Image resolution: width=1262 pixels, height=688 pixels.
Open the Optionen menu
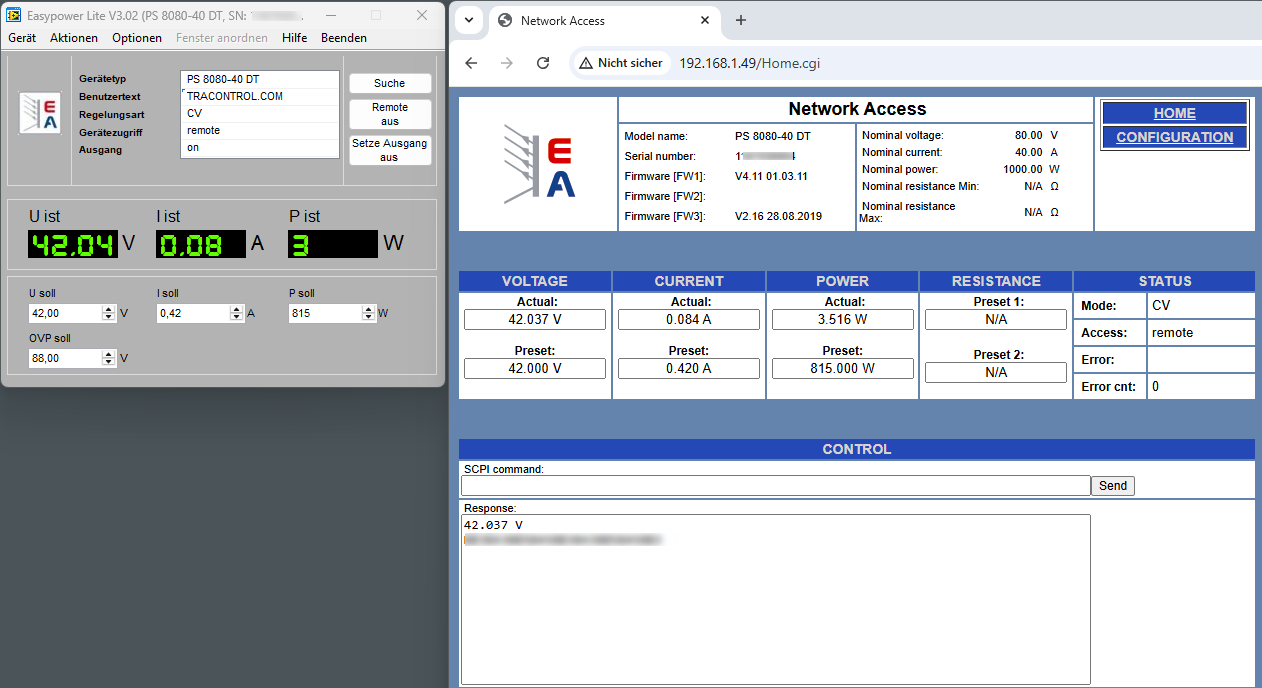click(137, 38)
